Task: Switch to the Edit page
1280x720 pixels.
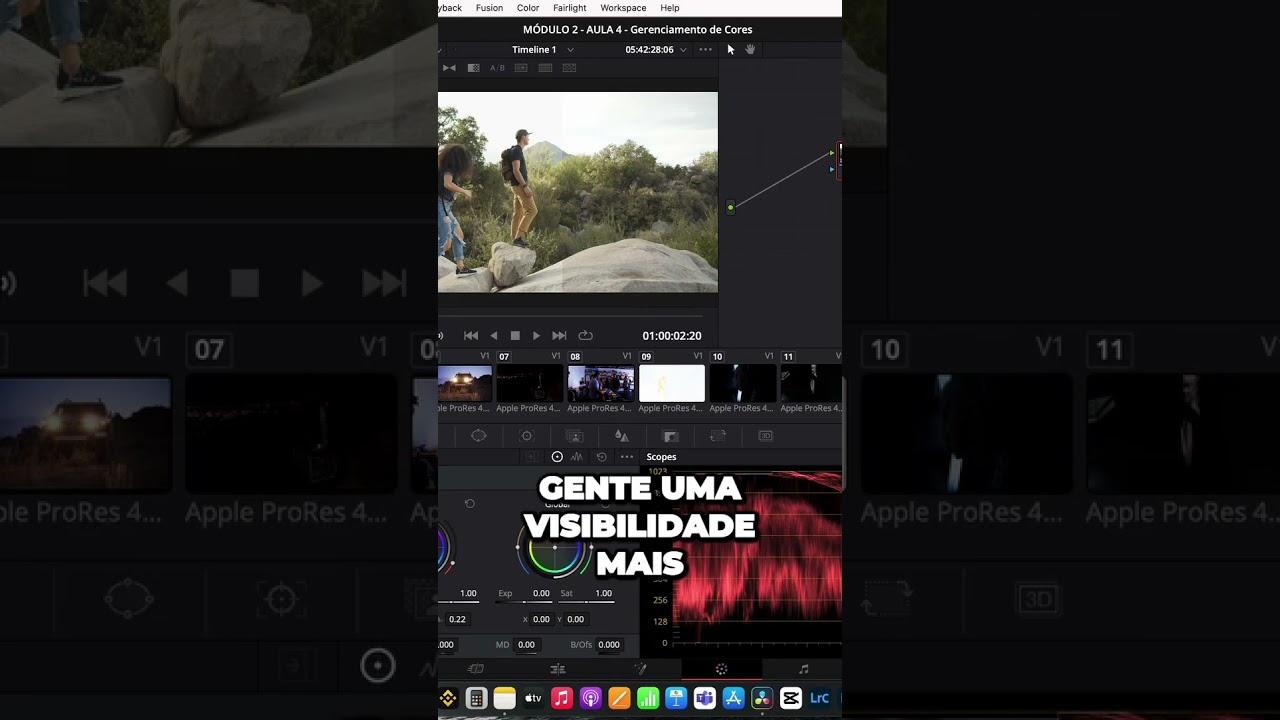Action: (x=558, y=669)
